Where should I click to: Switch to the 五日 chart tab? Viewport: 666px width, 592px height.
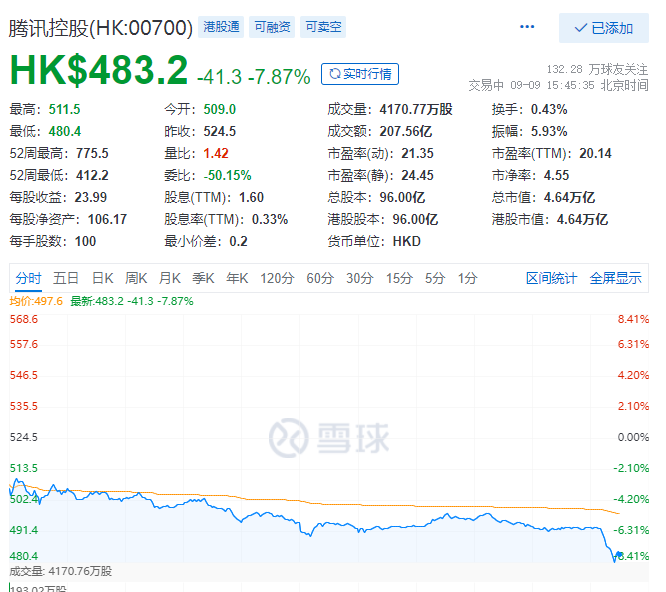tap(66, 279)
